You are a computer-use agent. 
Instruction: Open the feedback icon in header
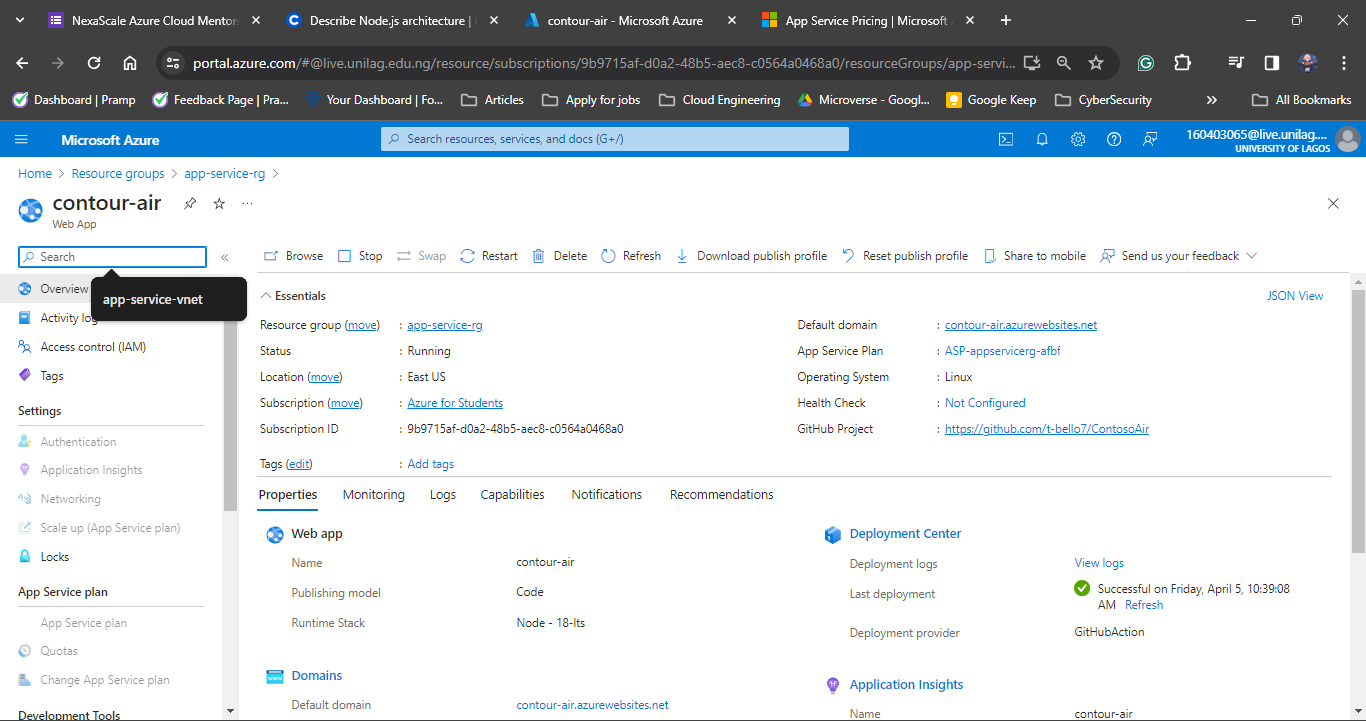click(x=1150, y=140)
